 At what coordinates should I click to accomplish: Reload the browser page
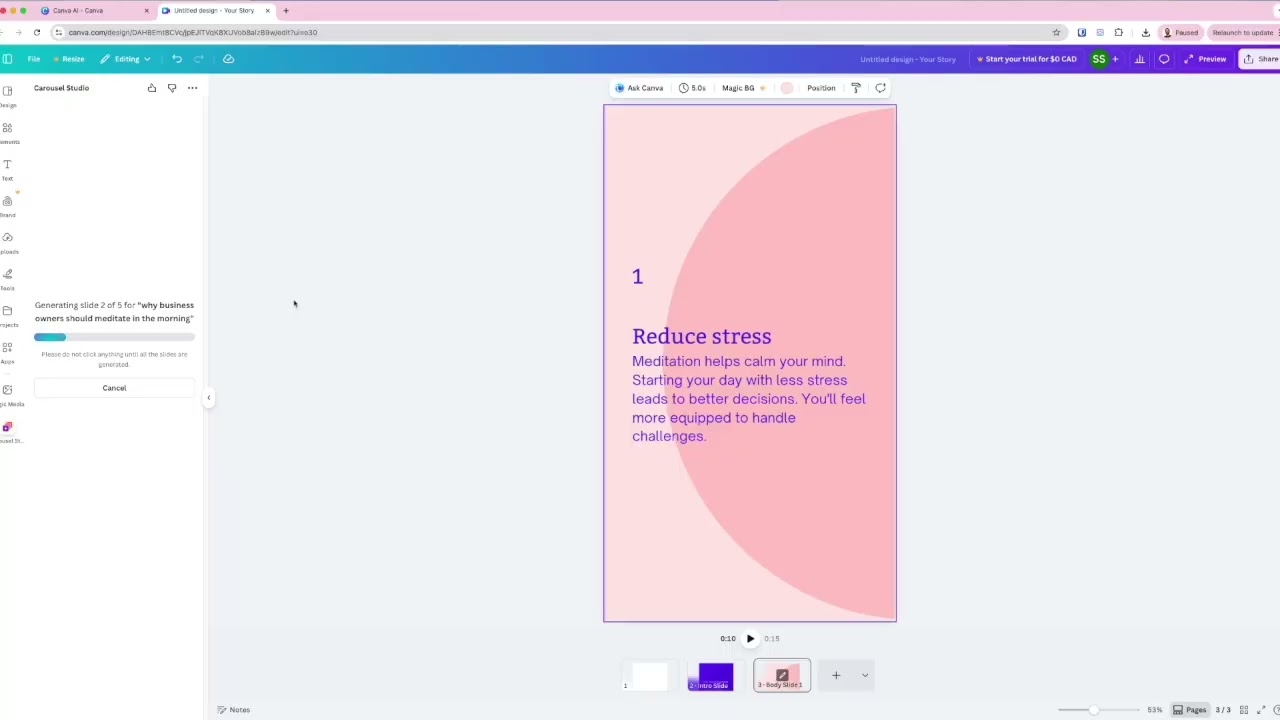(x=37, y=32)
